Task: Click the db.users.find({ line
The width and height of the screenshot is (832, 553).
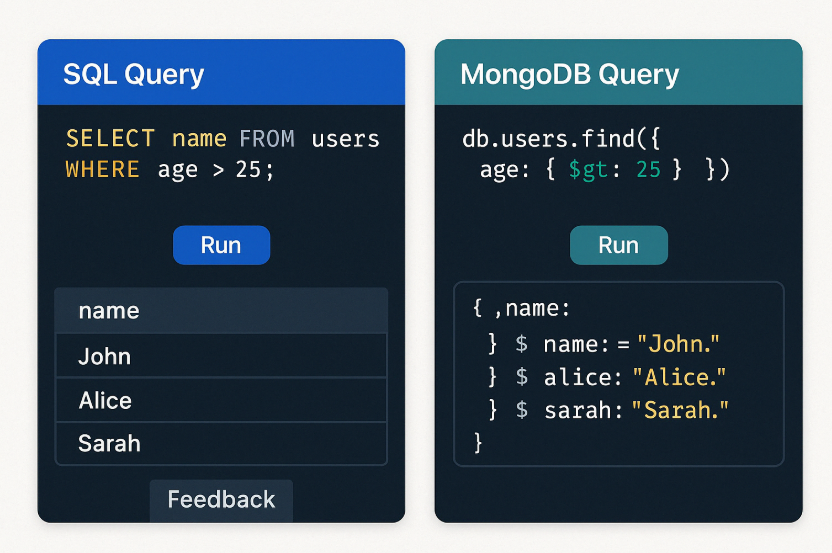Action: click(x=561, y=139)
